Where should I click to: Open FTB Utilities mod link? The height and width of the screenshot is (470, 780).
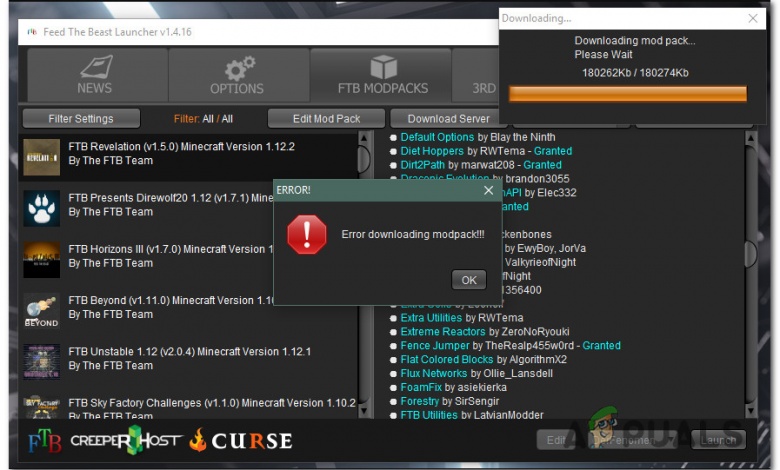[x=429, y=414]
